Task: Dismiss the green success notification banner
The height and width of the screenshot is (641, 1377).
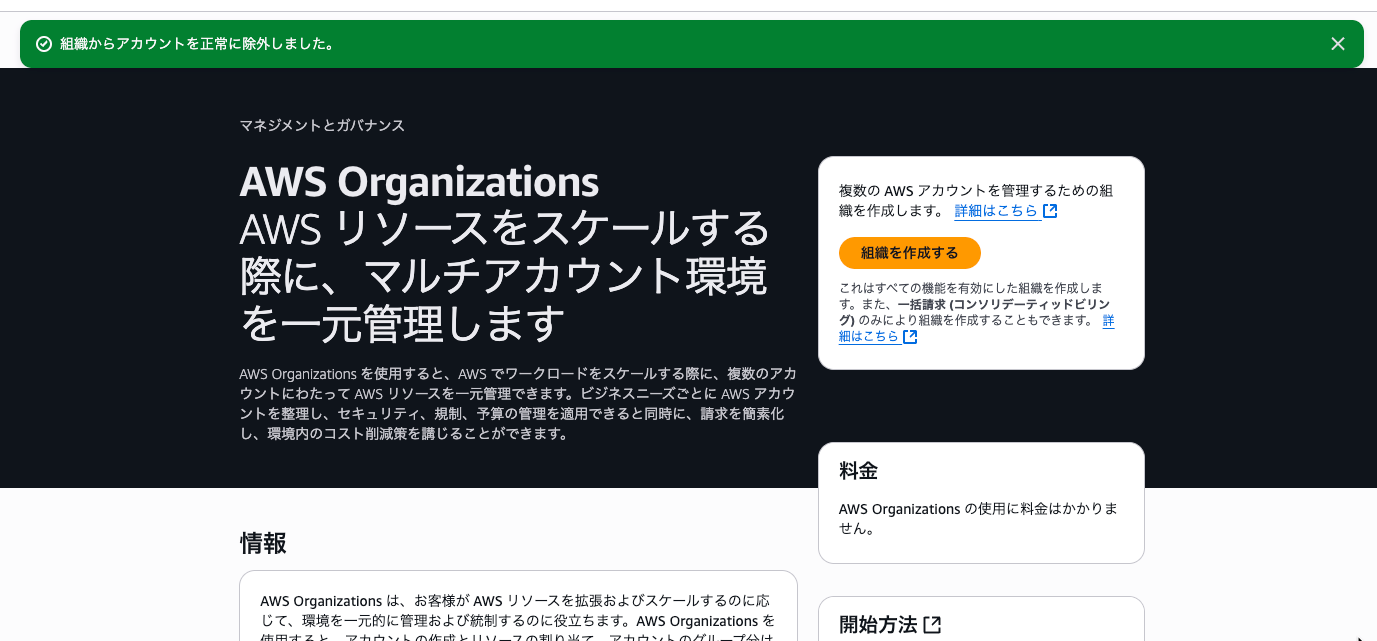Action: (1338, 44)
